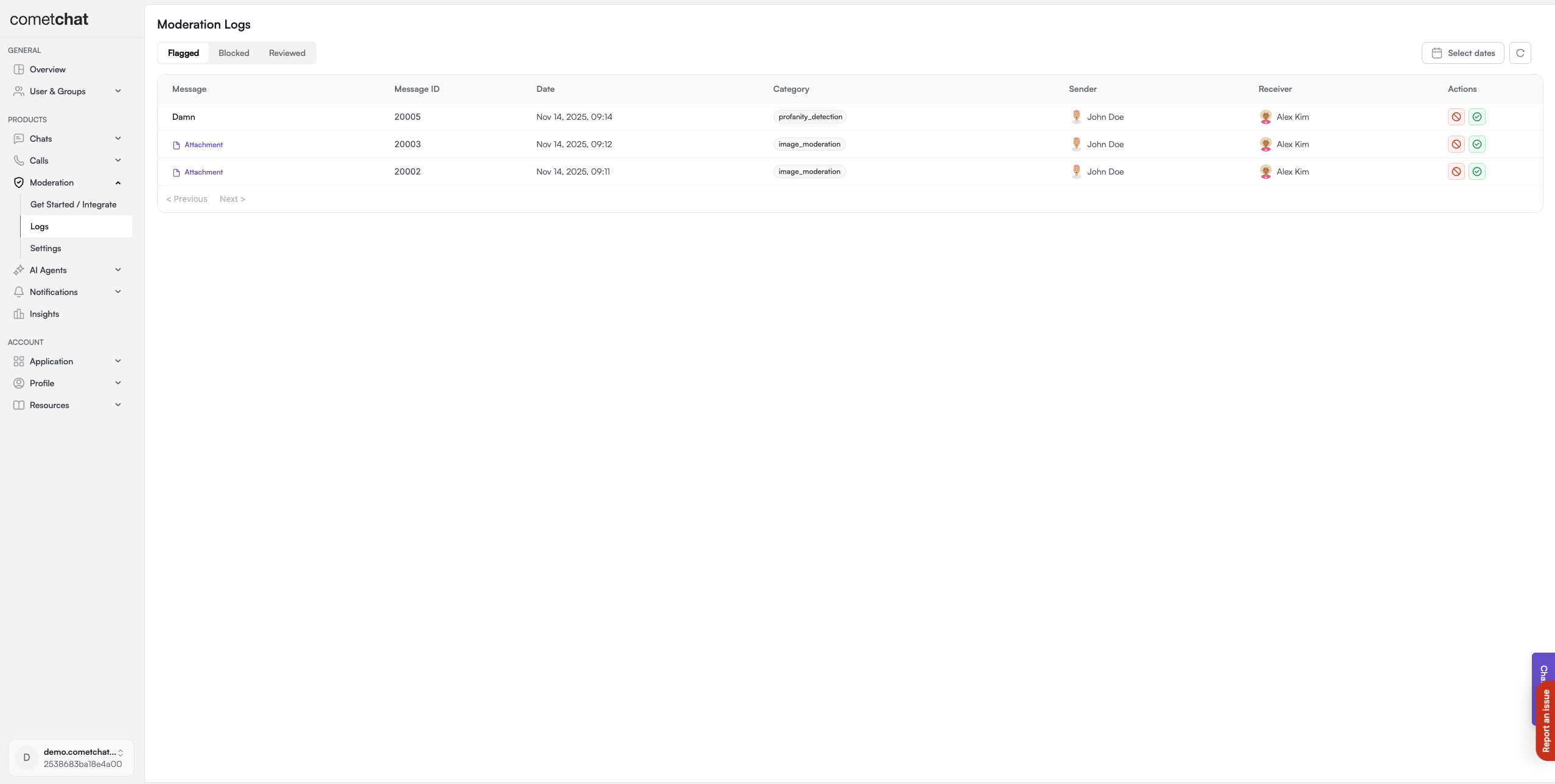This screenshot has height=784, width=1555.
Task: Block the flagged "Damn" message
Action: tap(1456, 117)
